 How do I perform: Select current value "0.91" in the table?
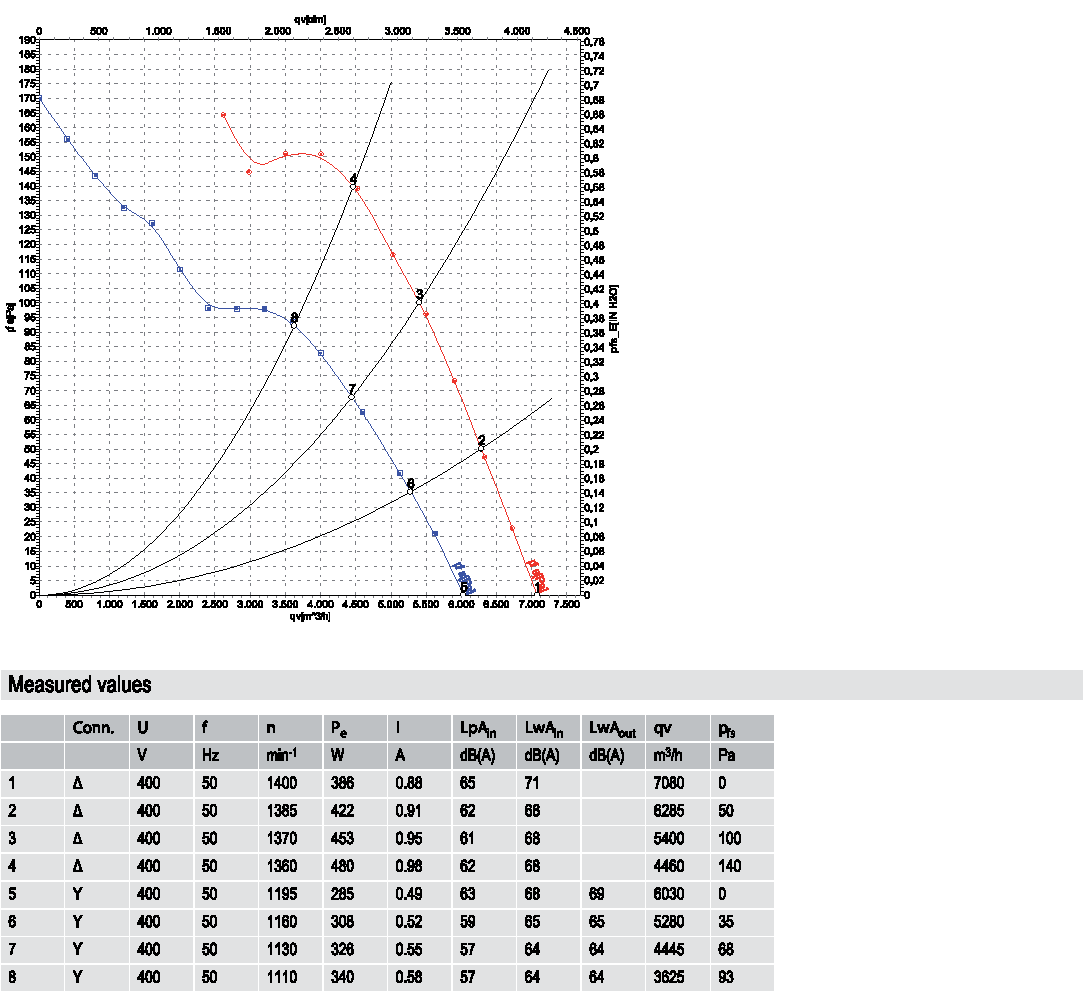pyautogui.click(x=409, y=810)
